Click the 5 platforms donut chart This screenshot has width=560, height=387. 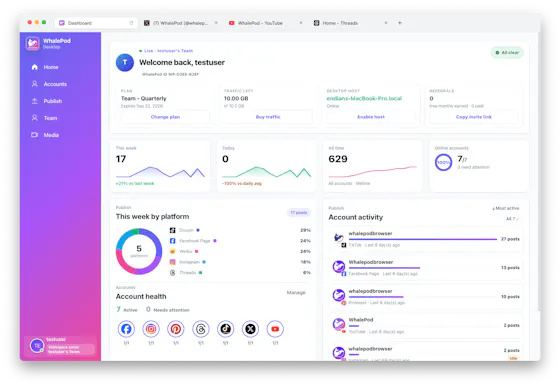click(139, 251)
